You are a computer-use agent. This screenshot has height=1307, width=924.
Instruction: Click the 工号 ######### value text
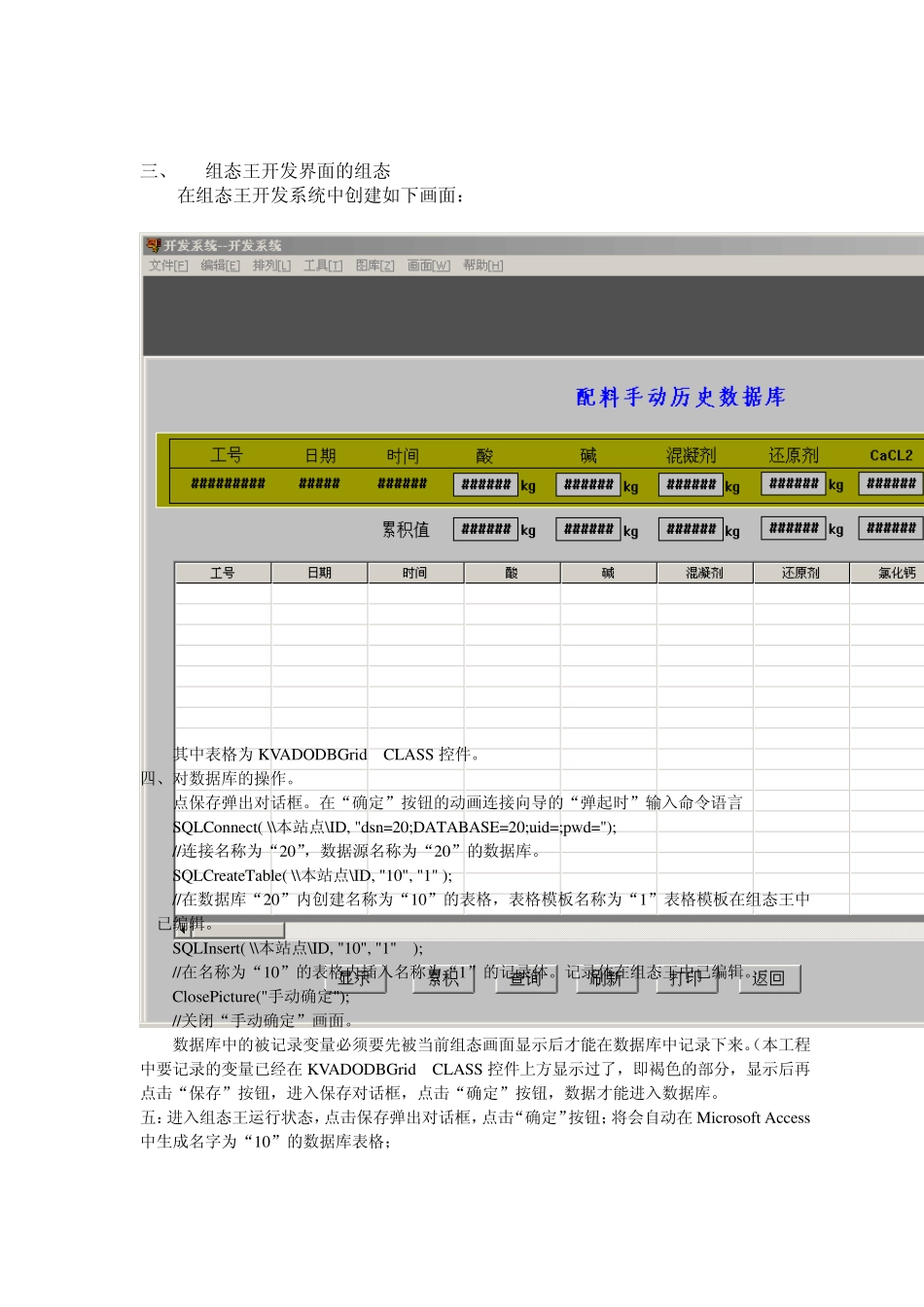click(x=228, y=483)
